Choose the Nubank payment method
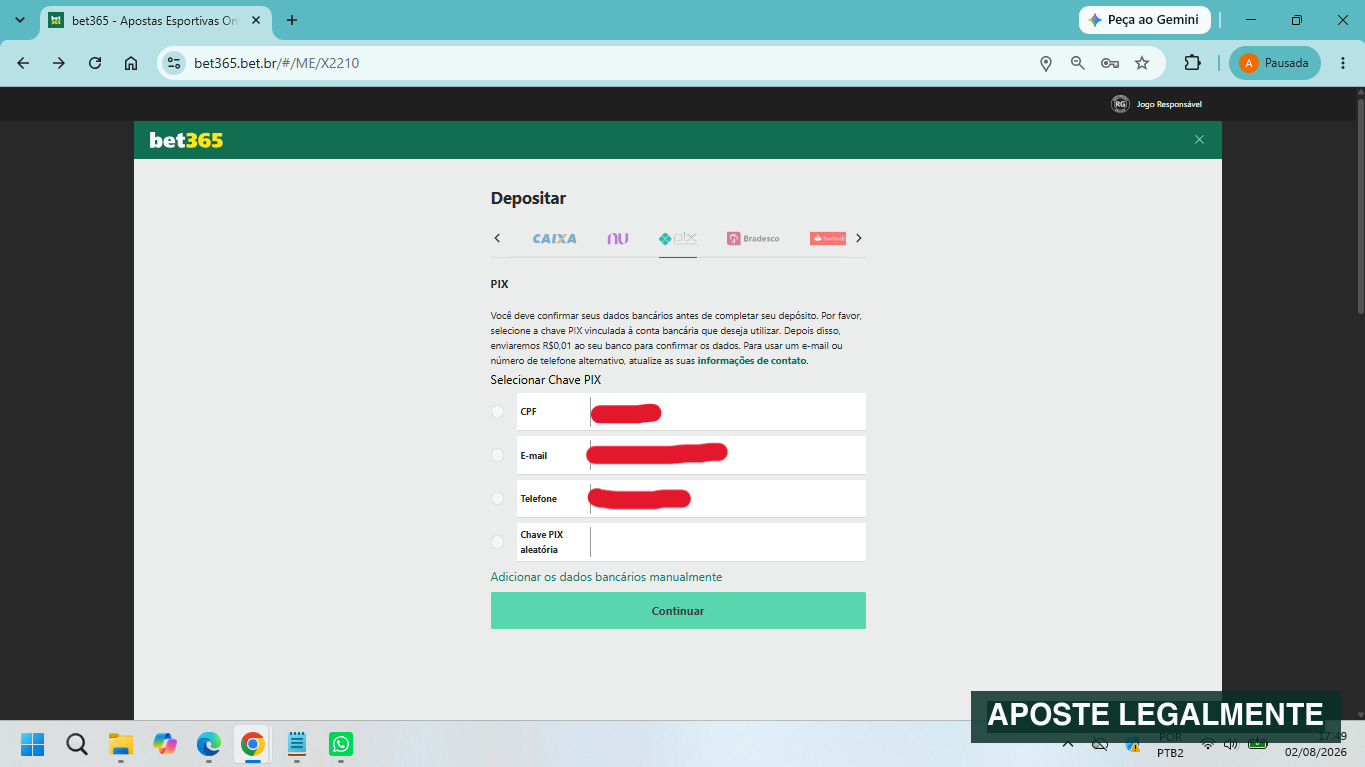 [x=618, y=238]
